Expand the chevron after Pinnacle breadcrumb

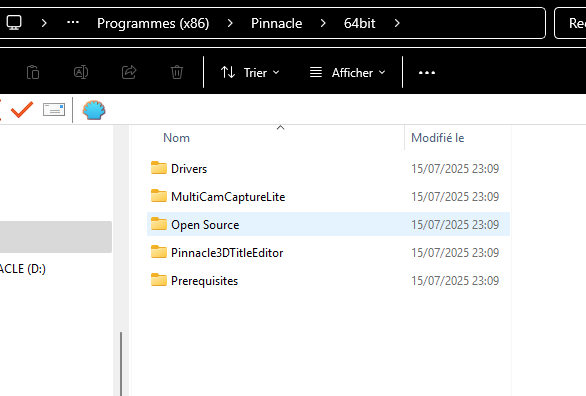pos(323,23)
